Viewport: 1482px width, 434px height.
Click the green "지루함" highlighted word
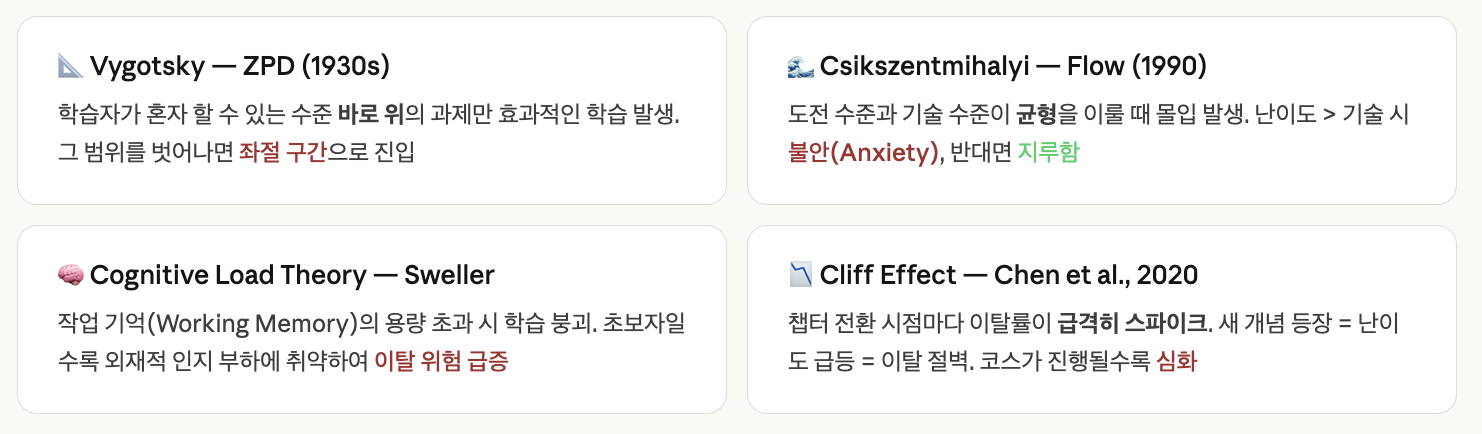[x=1048, y=153]
